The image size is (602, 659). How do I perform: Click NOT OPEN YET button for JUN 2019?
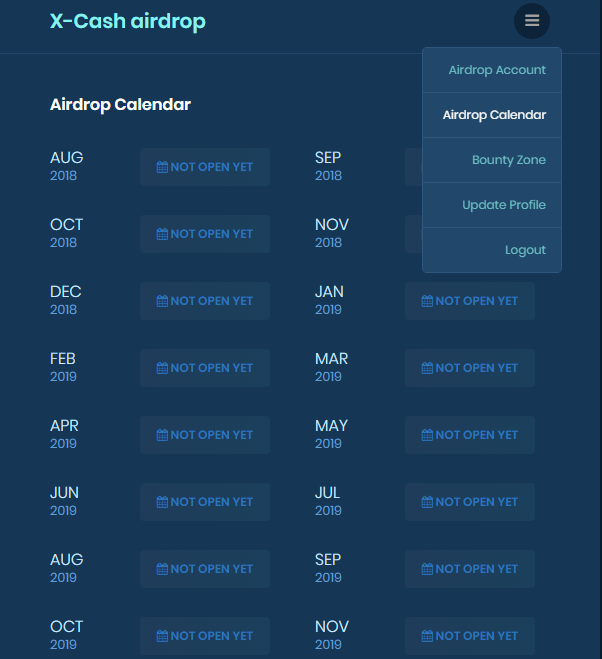pos(205,502)
